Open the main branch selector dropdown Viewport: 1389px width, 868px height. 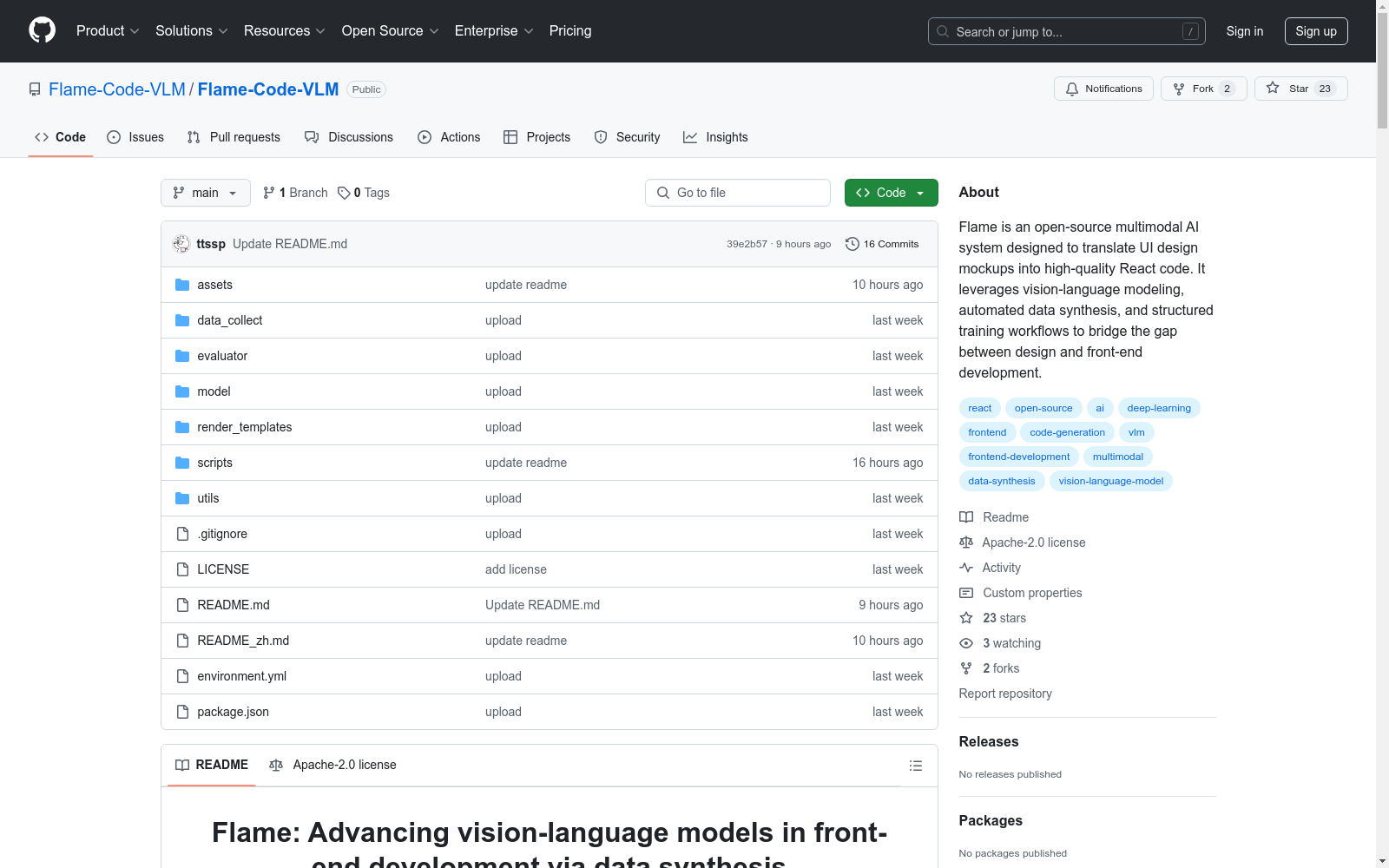pyautogui.click(x=206, y=193)
